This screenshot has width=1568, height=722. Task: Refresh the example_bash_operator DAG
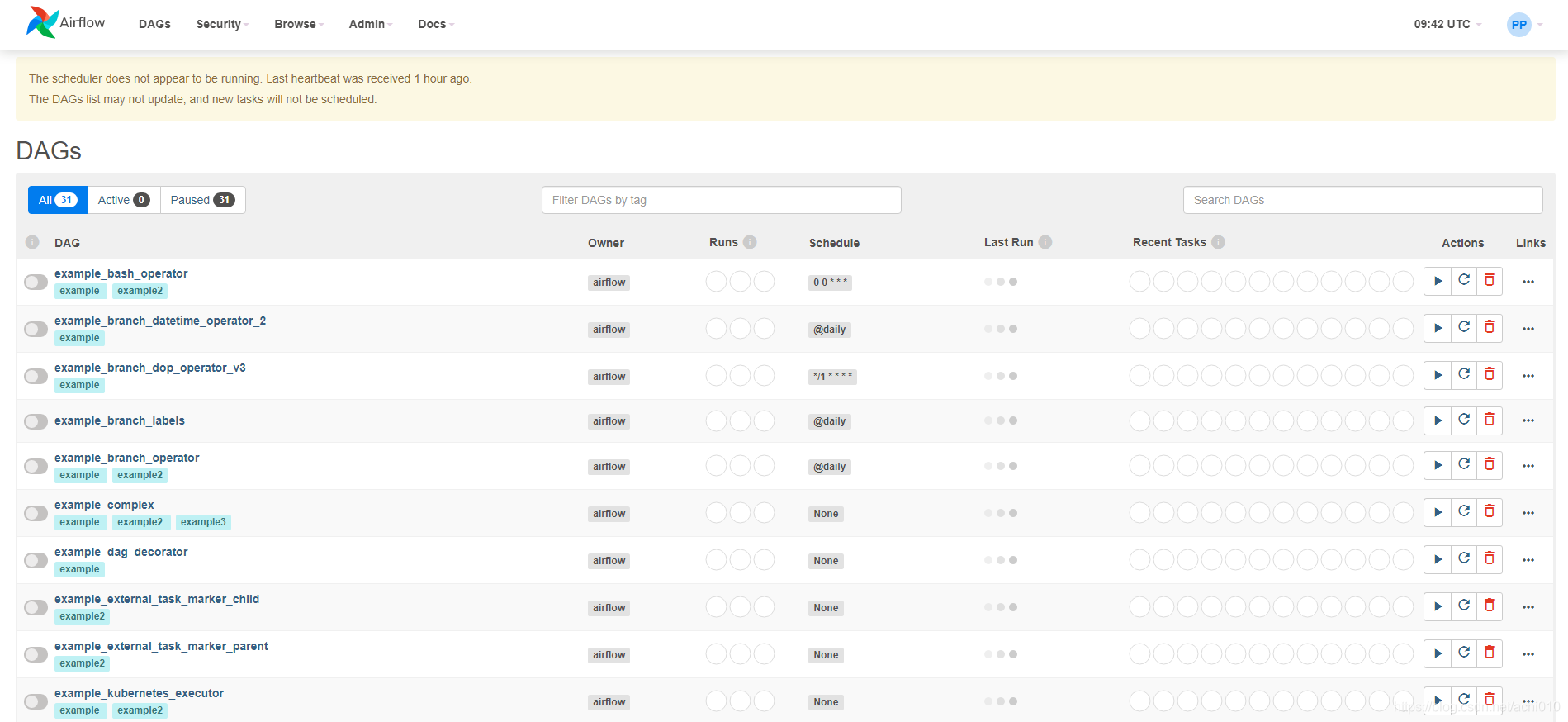(1464, 281)
